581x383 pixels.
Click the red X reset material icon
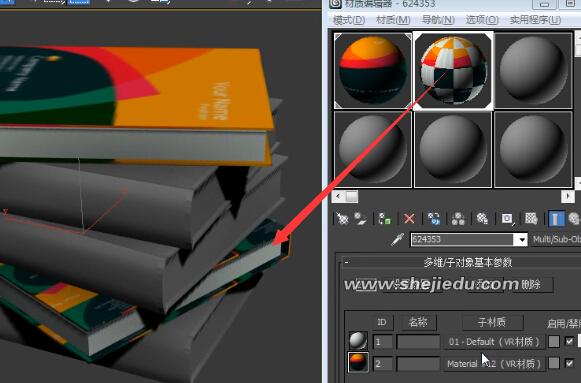409,219
